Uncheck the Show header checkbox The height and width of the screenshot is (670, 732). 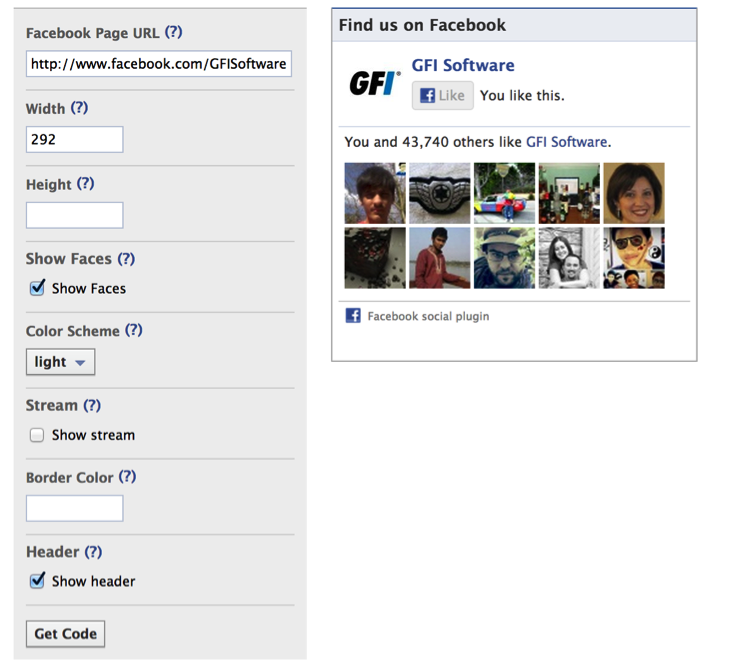(37, 581)
